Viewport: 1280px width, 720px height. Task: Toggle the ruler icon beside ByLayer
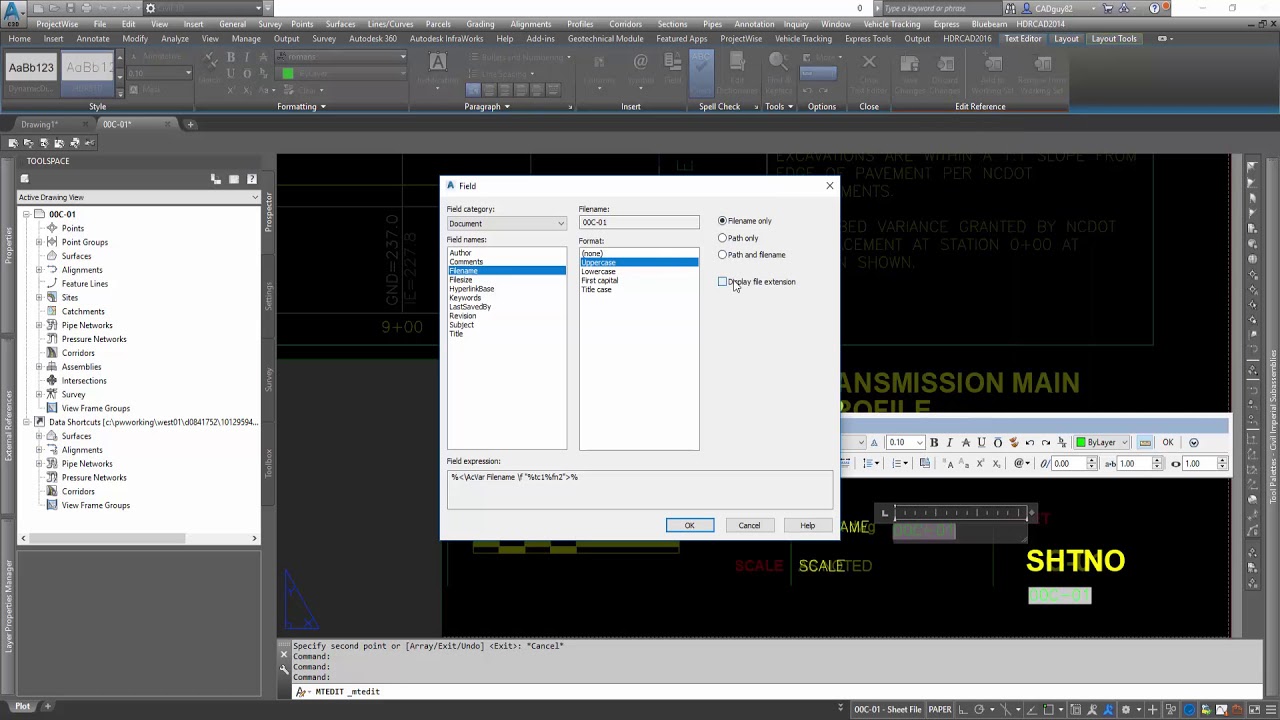1145,442
